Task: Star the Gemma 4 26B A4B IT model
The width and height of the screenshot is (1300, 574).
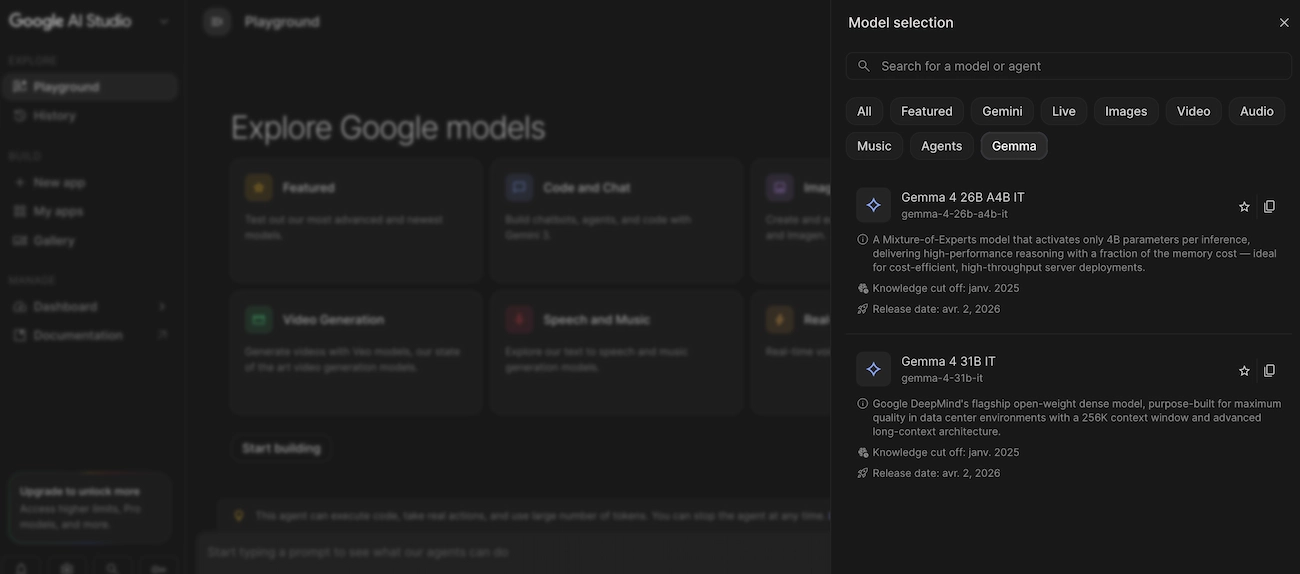Action: 1244,207
